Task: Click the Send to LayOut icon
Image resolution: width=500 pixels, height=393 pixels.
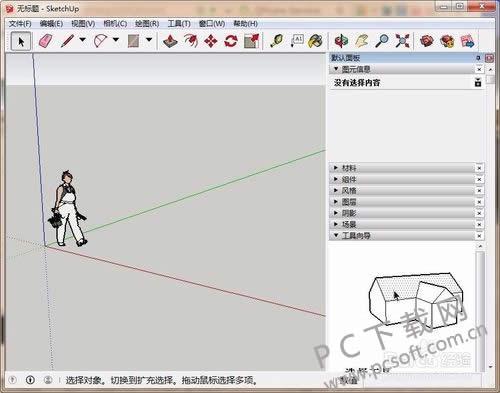Action: tap(467, 41)
